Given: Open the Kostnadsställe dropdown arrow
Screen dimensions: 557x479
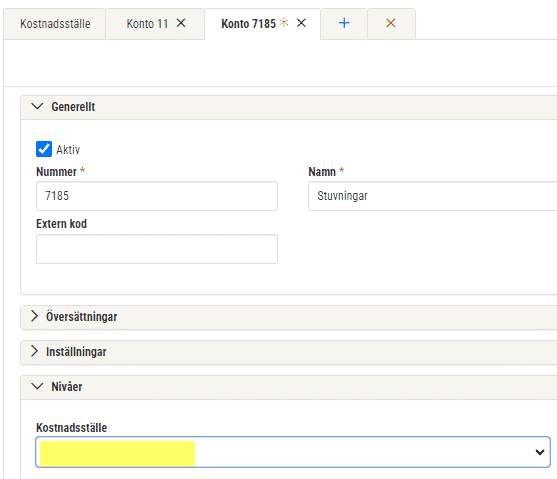Looking at the screenshot, I should coord(540,452).
